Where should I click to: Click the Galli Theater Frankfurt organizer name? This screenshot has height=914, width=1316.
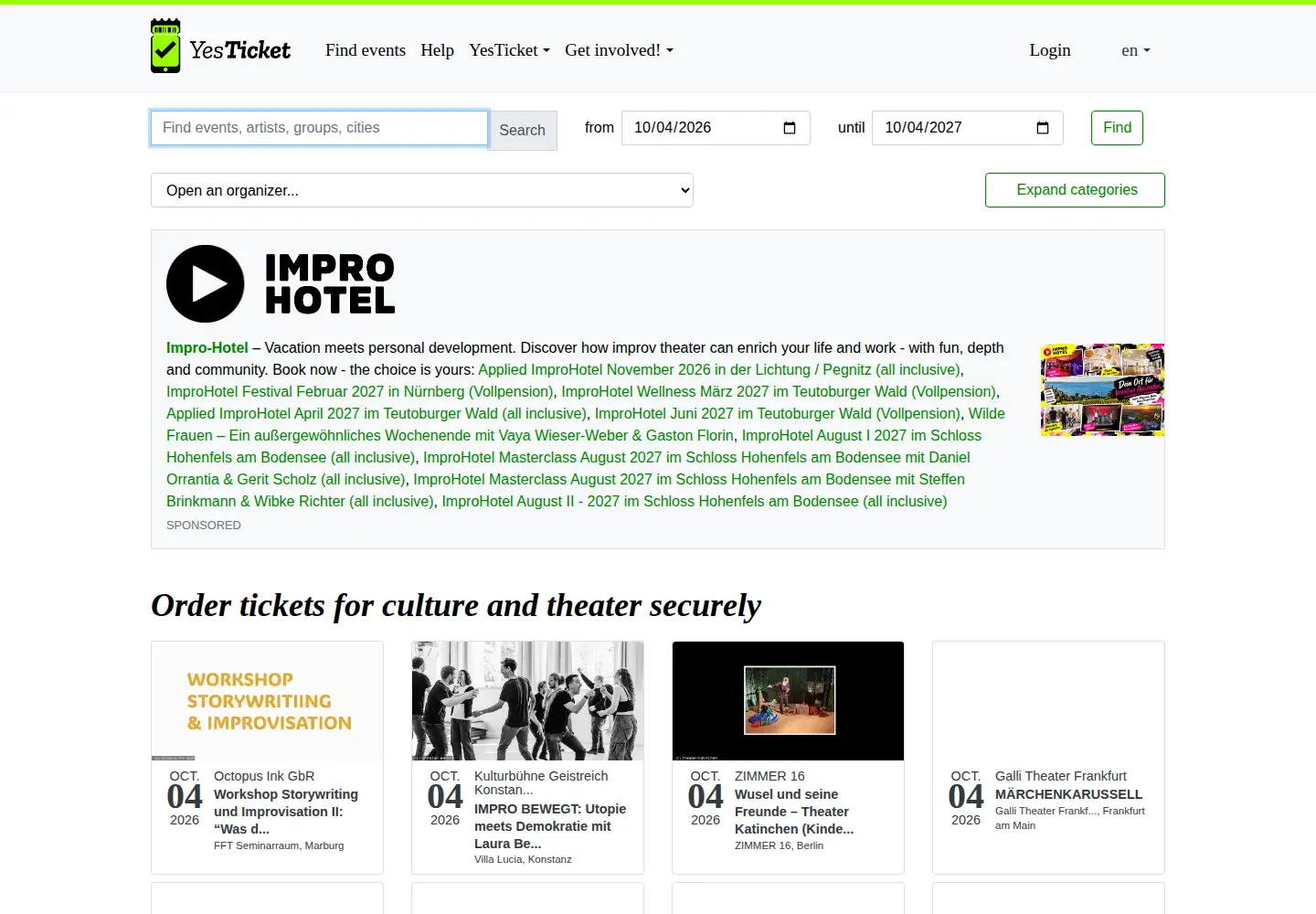(x=1060, y=776)
